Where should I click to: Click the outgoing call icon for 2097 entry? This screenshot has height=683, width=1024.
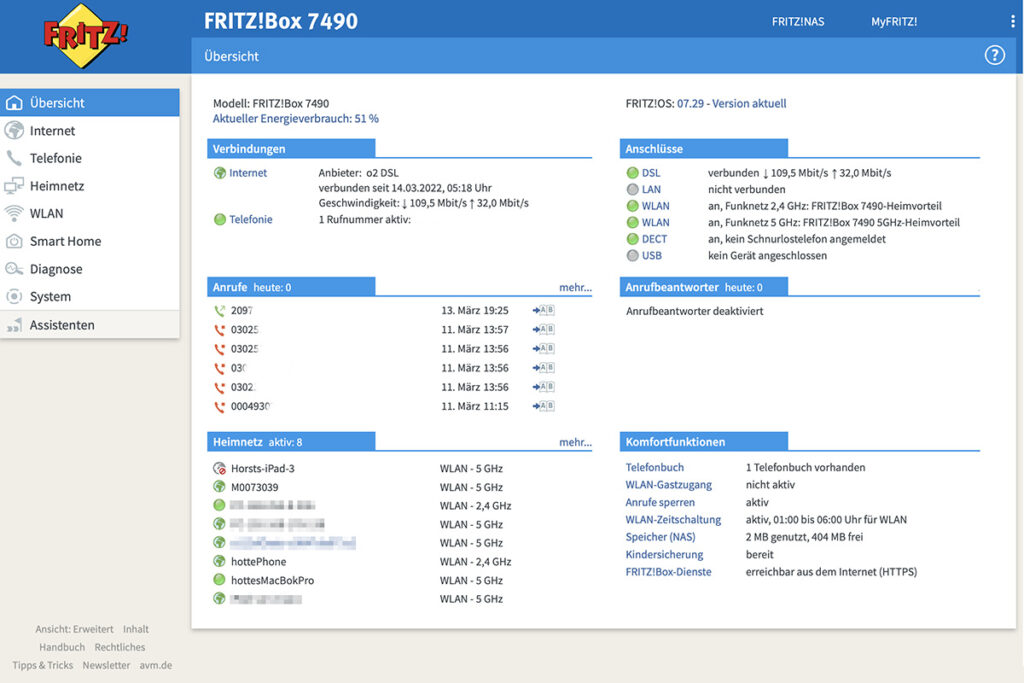(219, 311)
